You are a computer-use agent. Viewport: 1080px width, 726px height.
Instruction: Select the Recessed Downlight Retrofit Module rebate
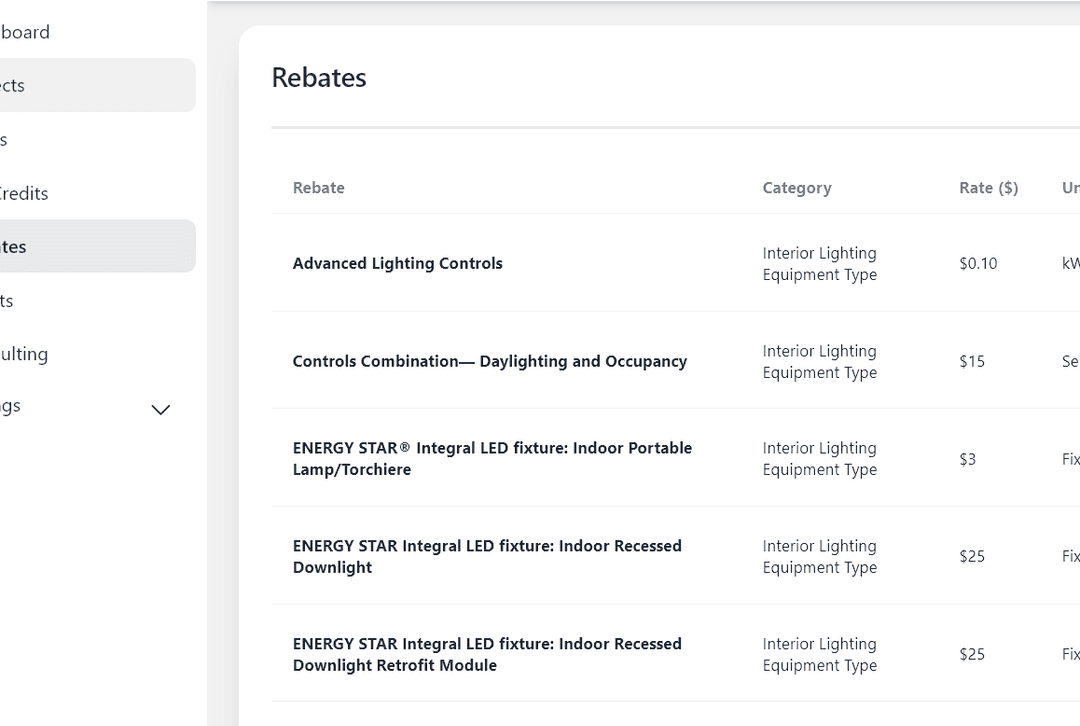coord(487,654)
